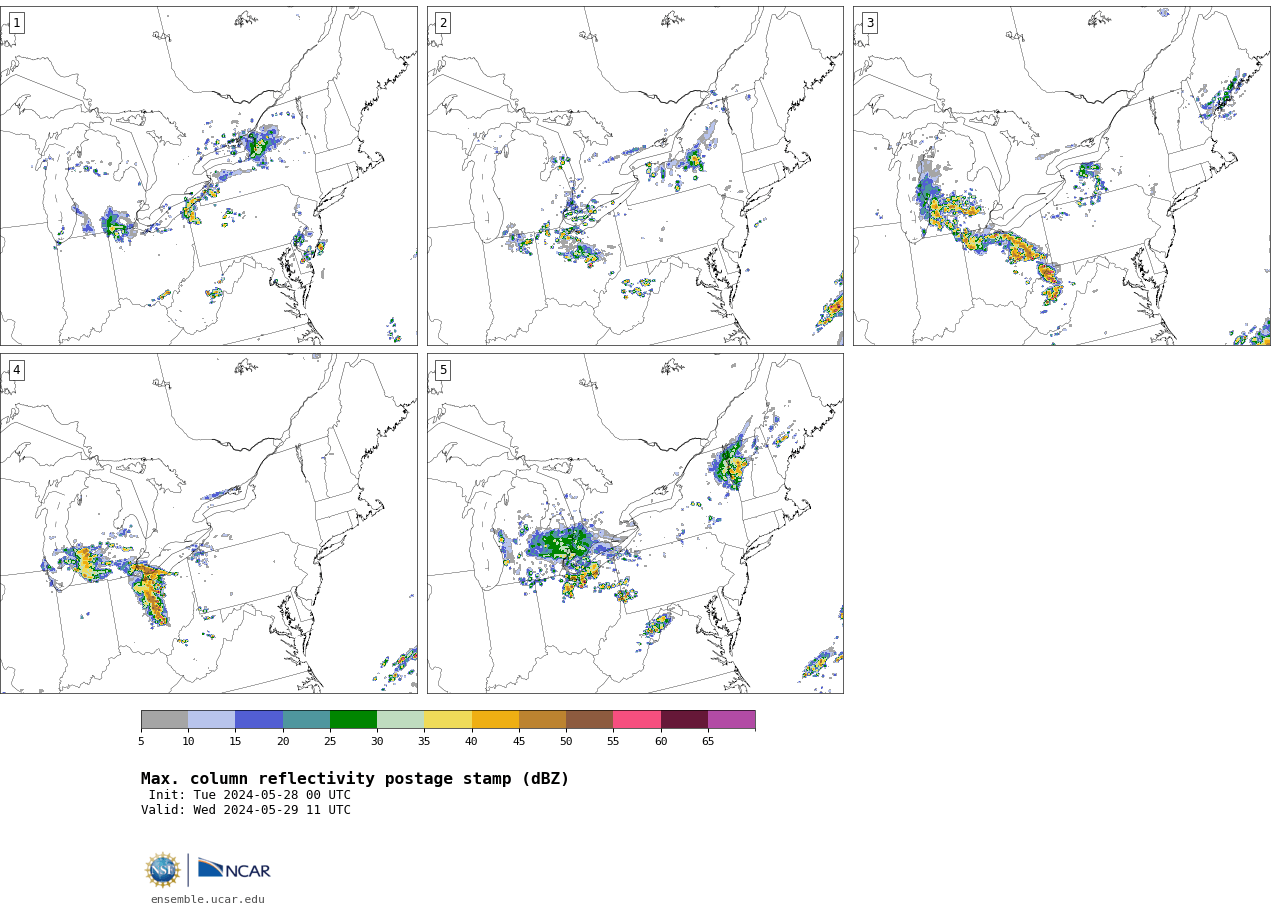Select the pale green 30-35 dBZ swatch
The height and width of the screenshot is (910, 1280).
[x=401, y=720]
